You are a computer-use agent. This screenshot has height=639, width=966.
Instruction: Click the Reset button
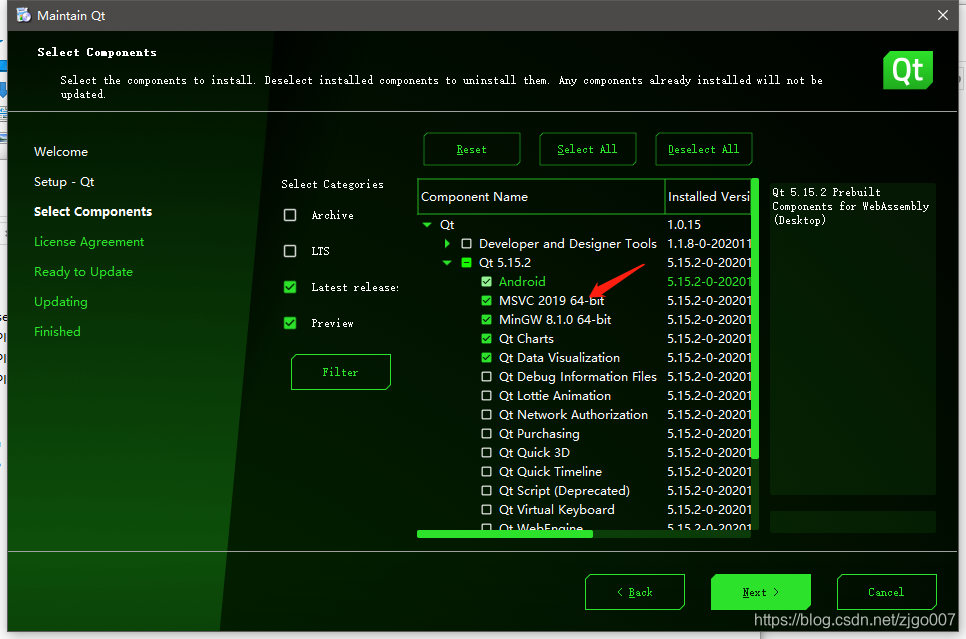[x=472, y=149]
